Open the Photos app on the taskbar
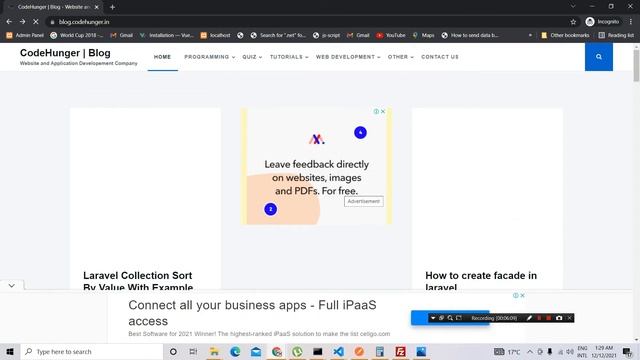This screenshot has height=360, width=640. [421, 351]
